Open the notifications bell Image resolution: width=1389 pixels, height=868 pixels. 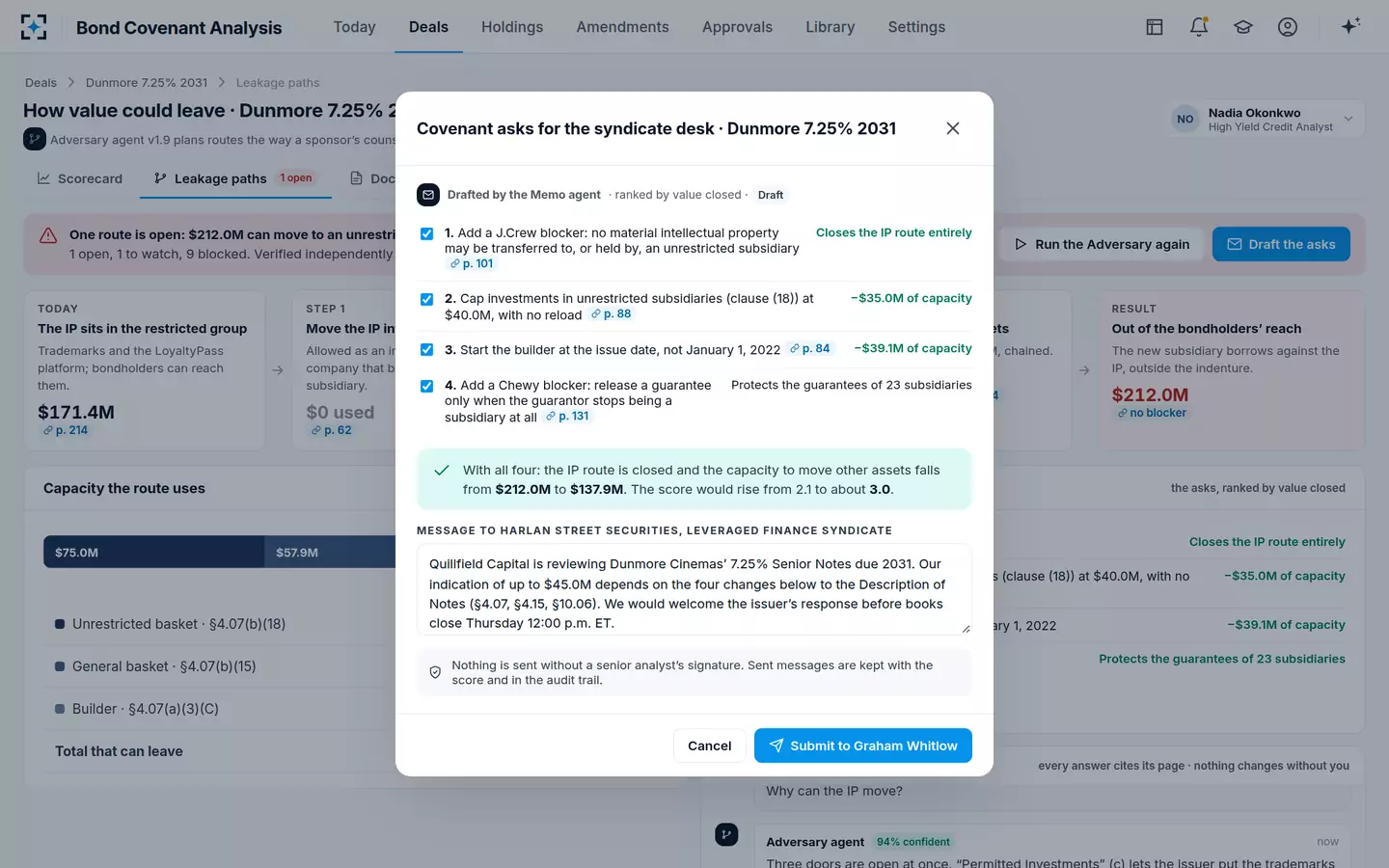coord(1199,27)
